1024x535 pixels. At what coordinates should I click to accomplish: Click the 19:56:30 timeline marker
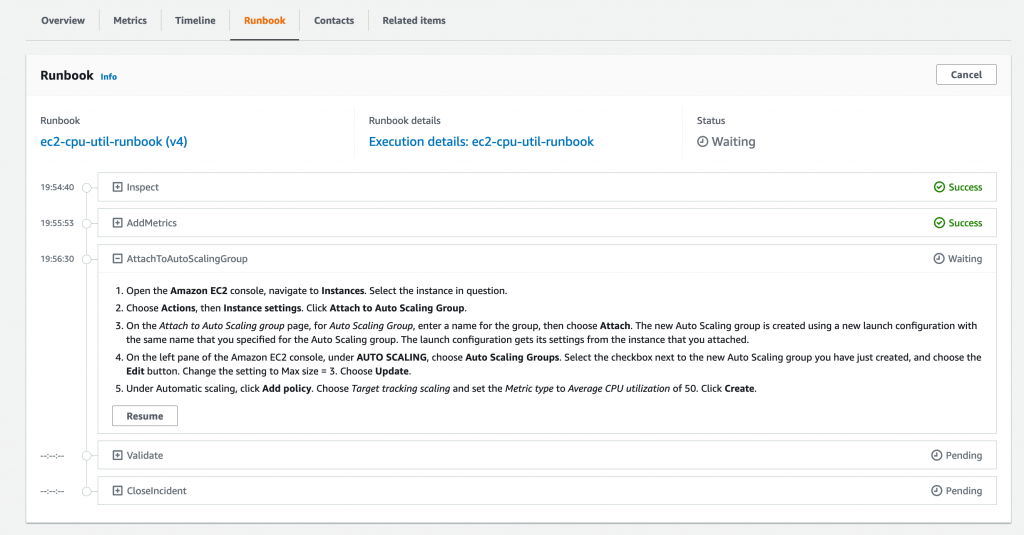(x=86, y=259)
